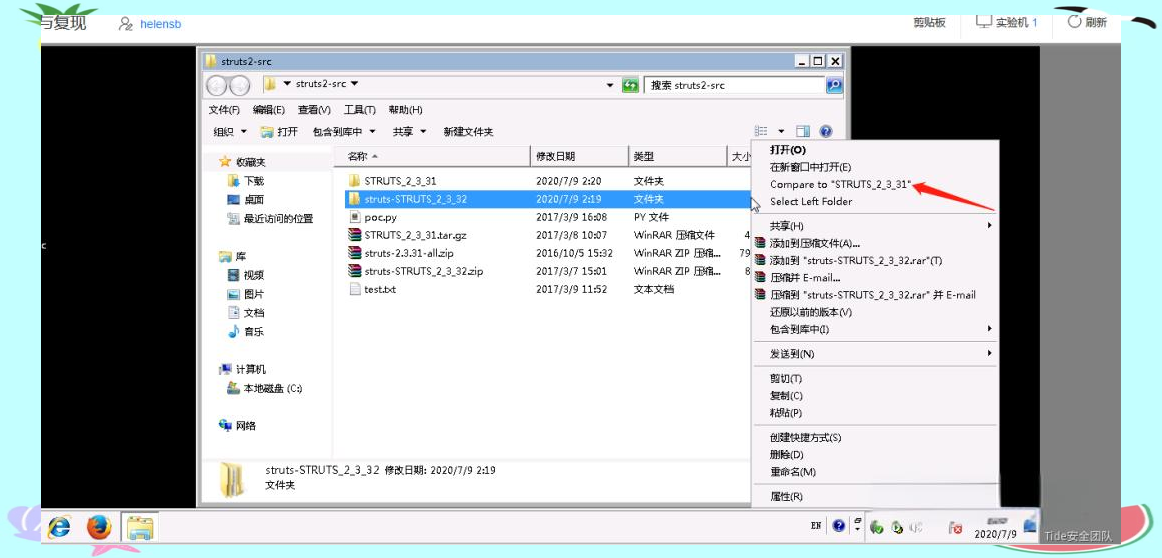Toggle the preview pane icon
The image size is (1162, 558).
click(803, 131)
